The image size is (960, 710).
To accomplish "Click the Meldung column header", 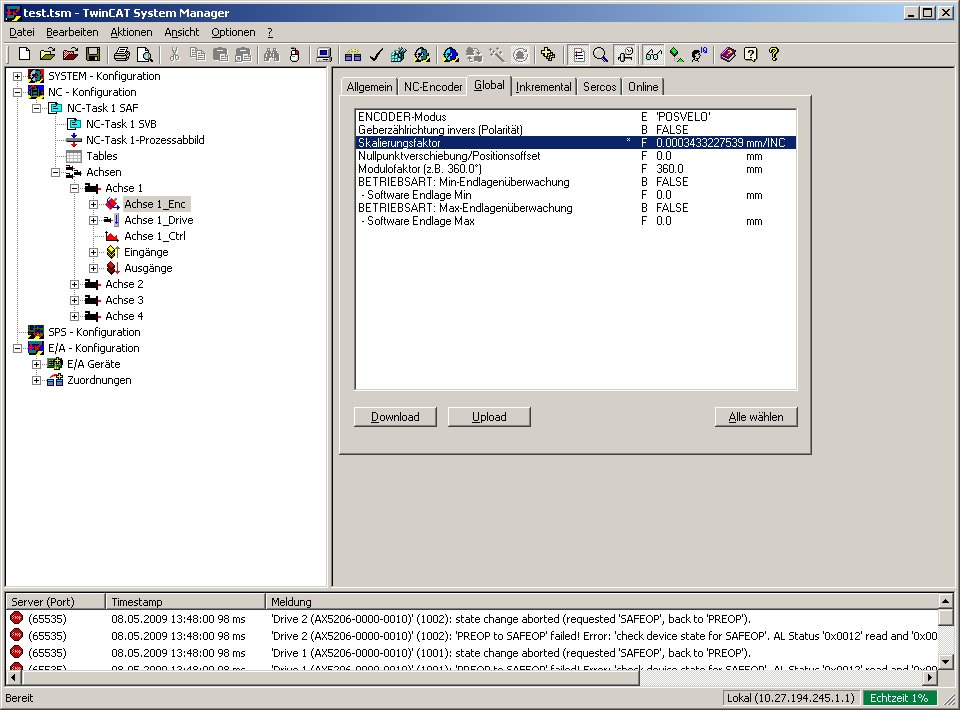I will (x=602, y=602).
